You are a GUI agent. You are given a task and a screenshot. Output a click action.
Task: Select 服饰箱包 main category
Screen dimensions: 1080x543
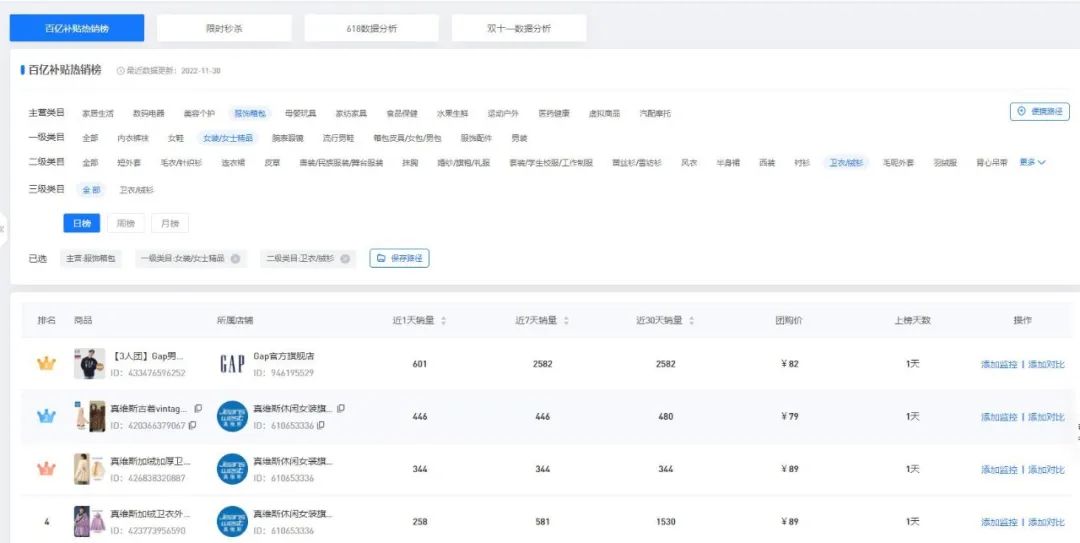250,114
